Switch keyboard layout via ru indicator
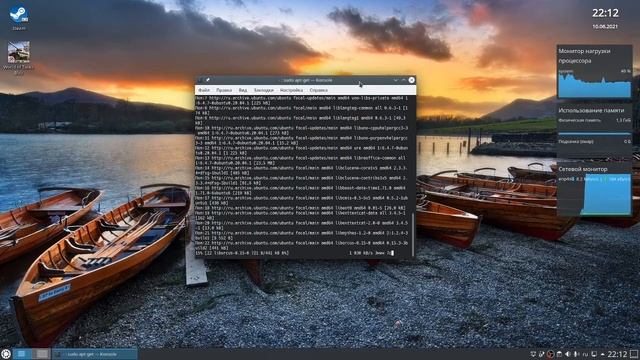This screenshot has width=640, height=360. [x=585, y=354]
